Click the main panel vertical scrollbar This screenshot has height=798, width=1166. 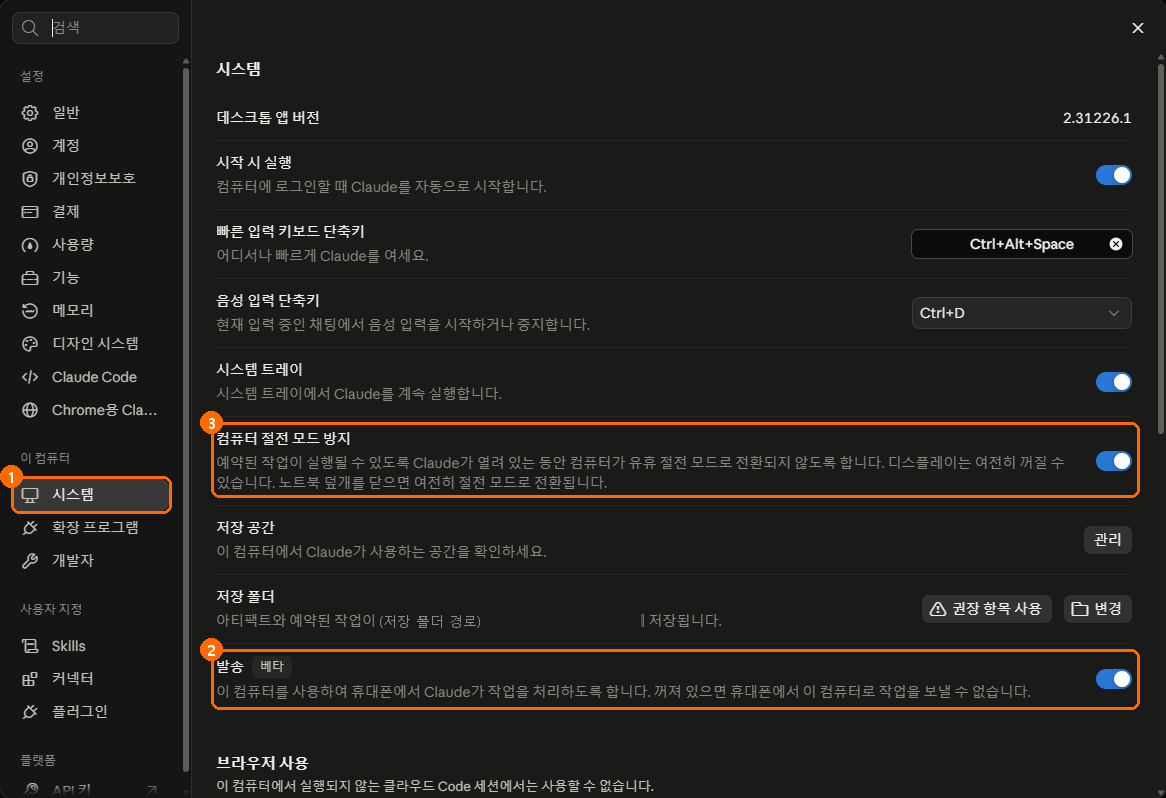[1161, 249]
